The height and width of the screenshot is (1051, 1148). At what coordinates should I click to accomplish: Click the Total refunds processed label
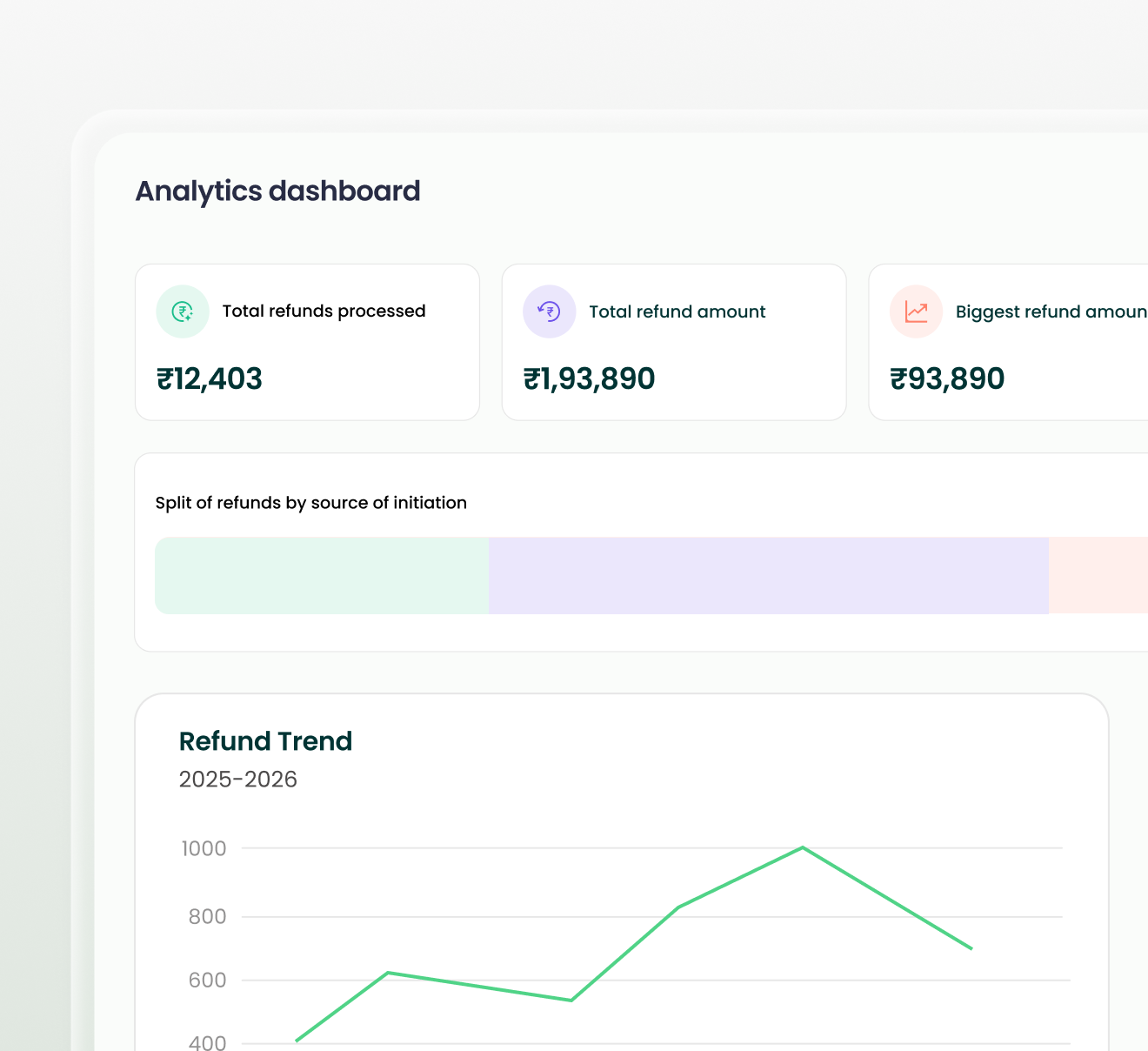coord(324,311)
